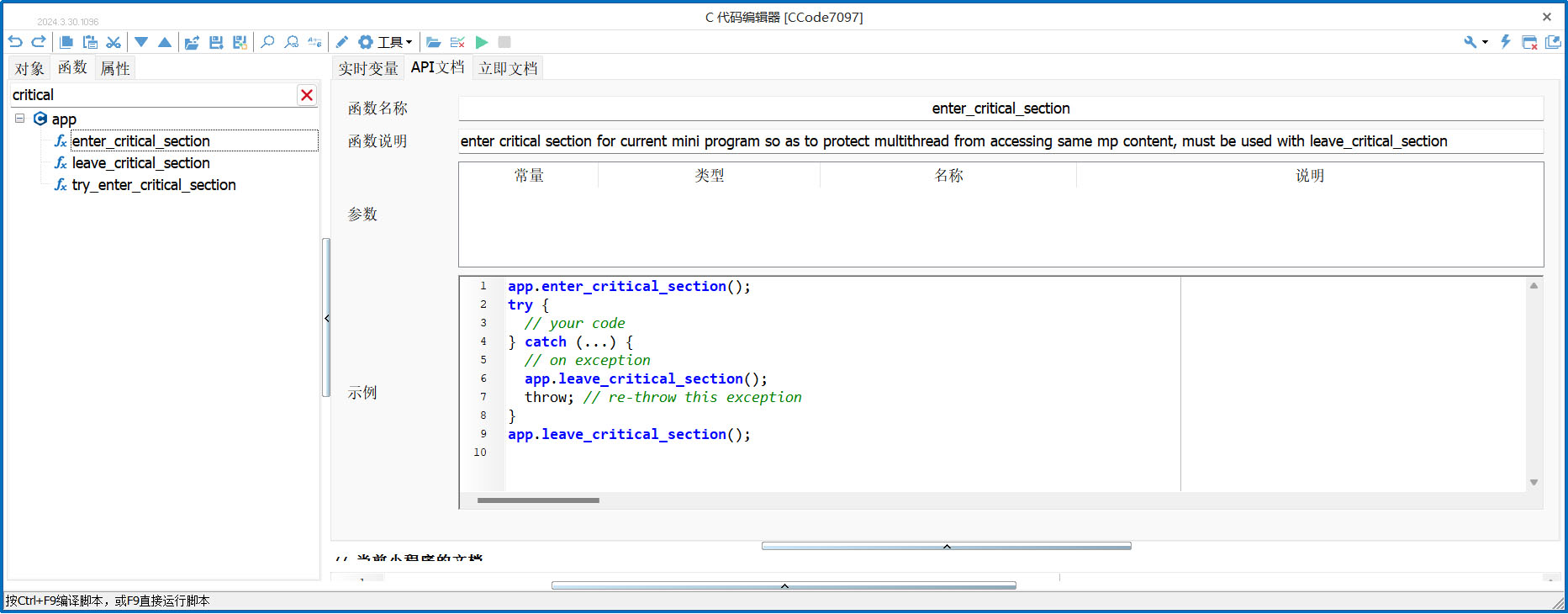Expand the upper horizontal splitter handle

click(x=946, y=546)
